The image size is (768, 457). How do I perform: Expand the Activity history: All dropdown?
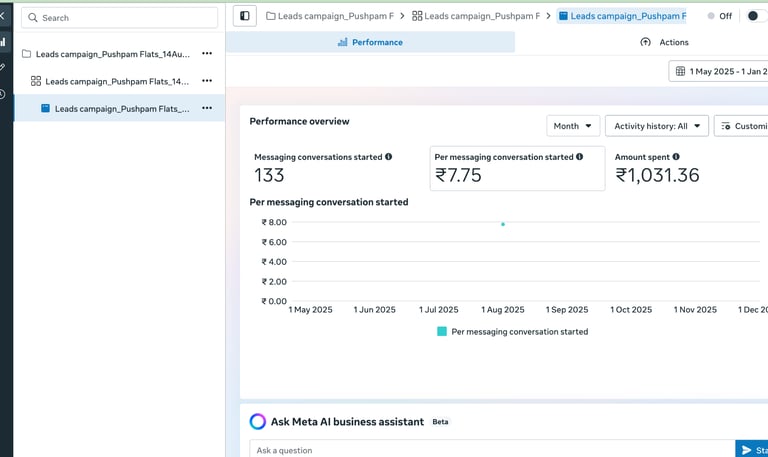pos(656,126)
